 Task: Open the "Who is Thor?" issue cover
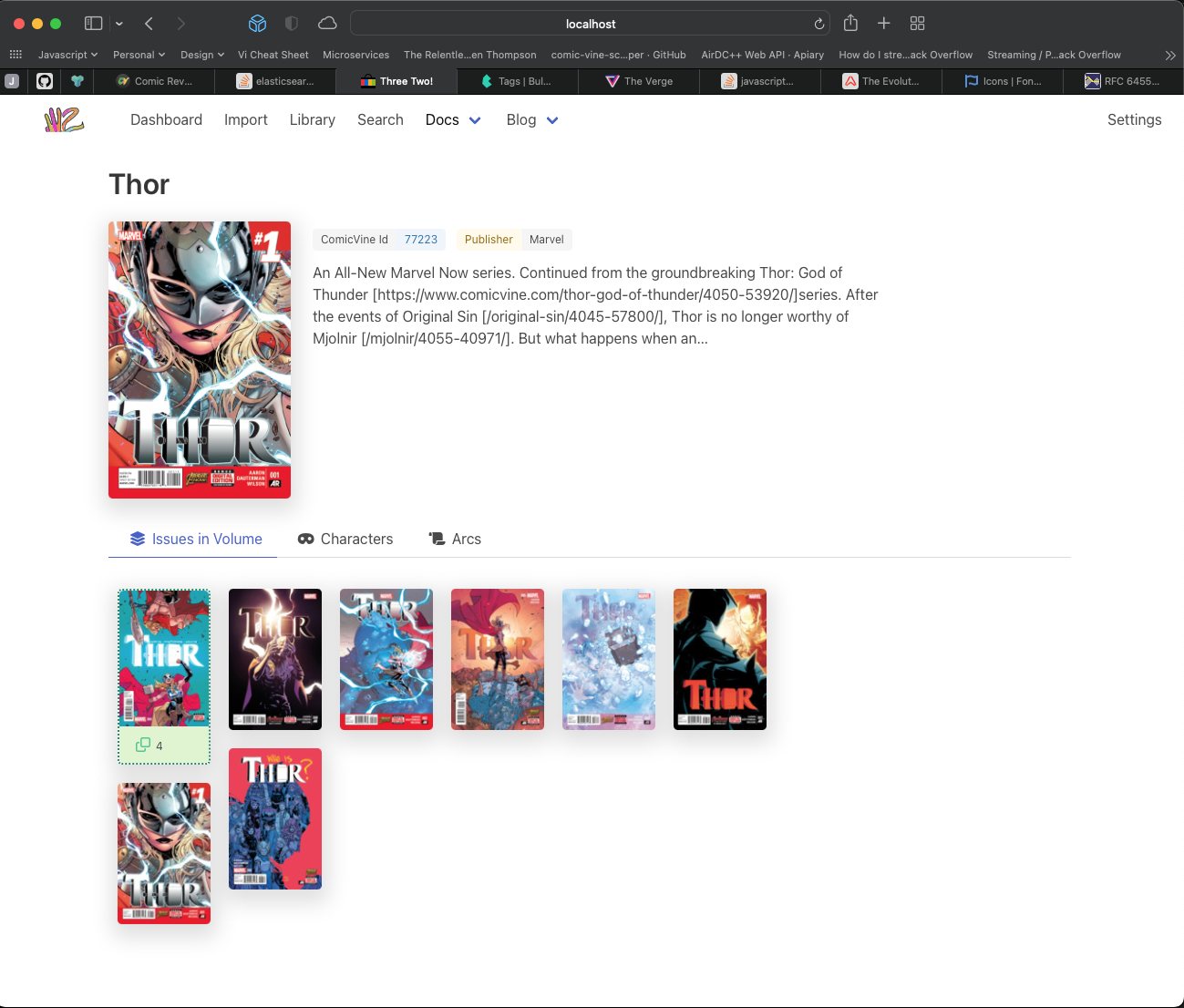(275, 818)
